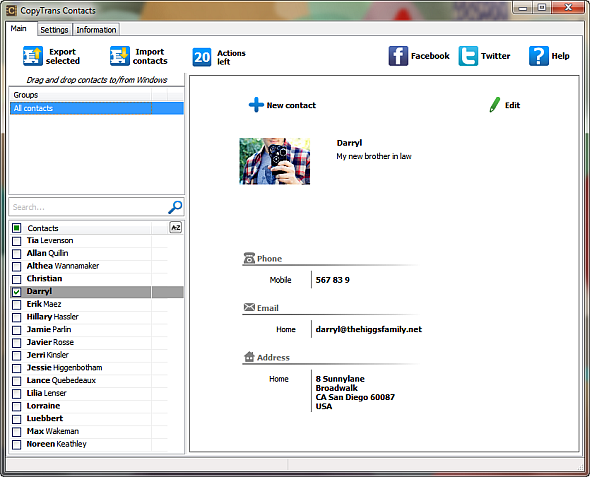Select the Noreen Keathley contact
Image resolution: width=590 pixels, height=477 pixels.
tap(56, 444)
